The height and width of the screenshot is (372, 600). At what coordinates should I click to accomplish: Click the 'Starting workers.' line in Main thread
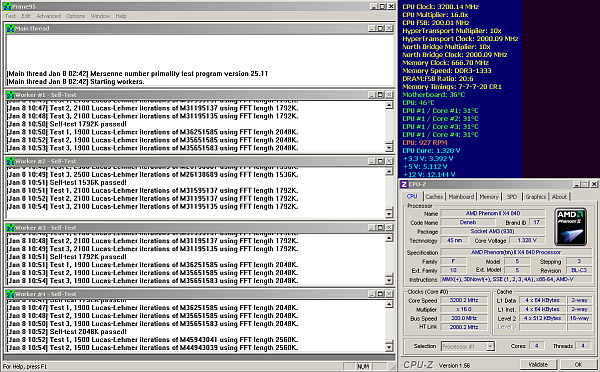click(x=75, y=82)
